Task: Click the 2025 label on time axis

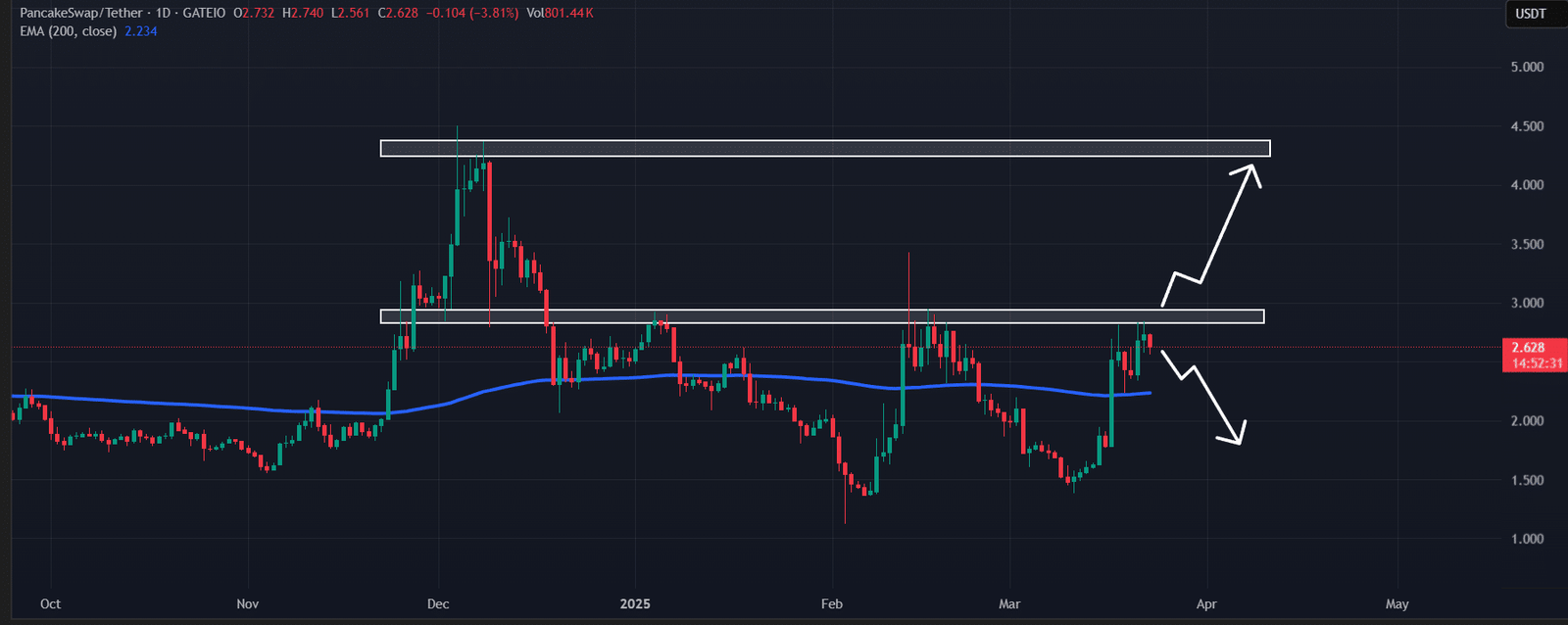Action: 635,603
